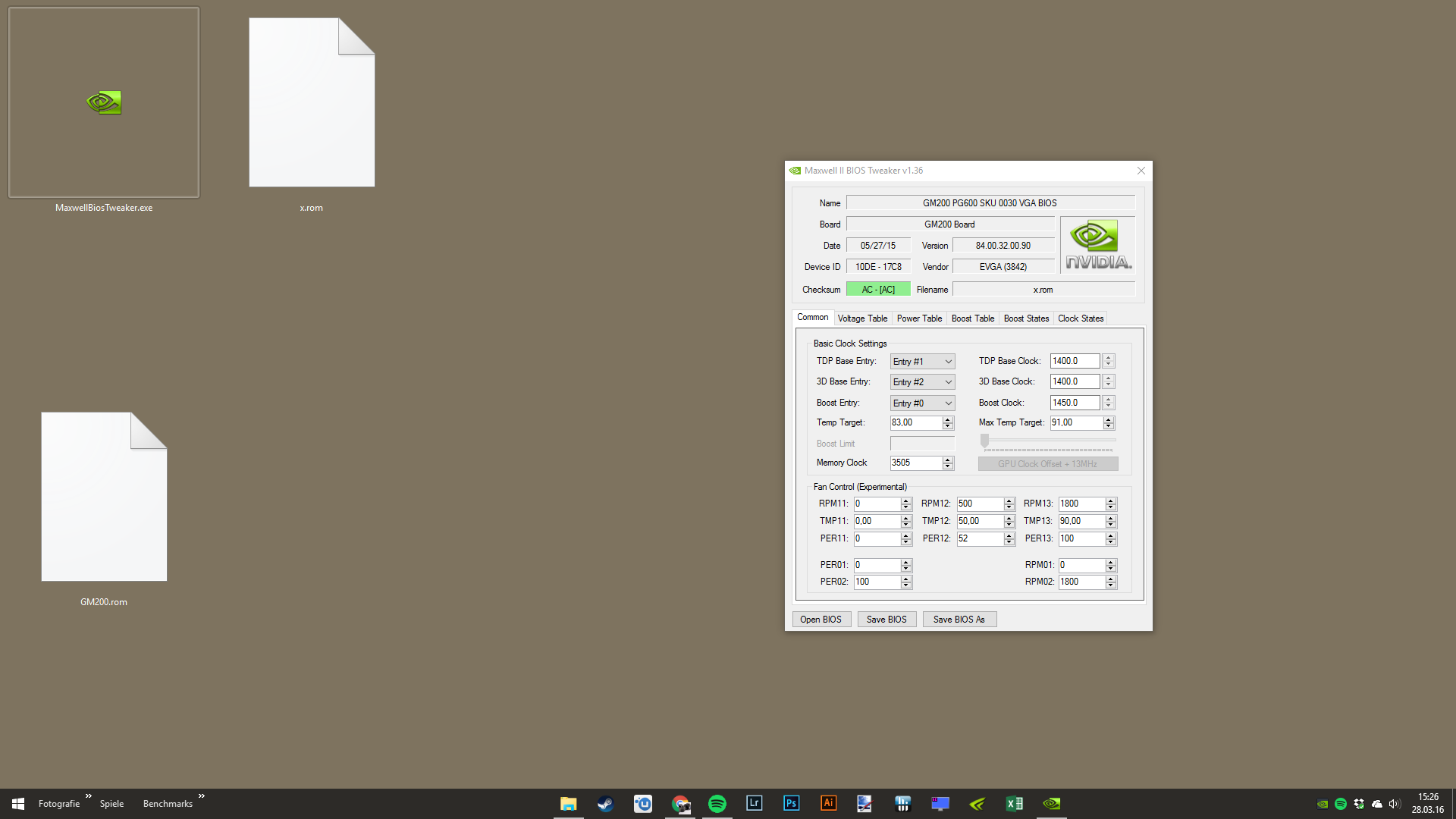This screenshot has width=1456, height=819.
Task: Launch Illustrator from the taskbar
Action: click(x=828, y=804)
